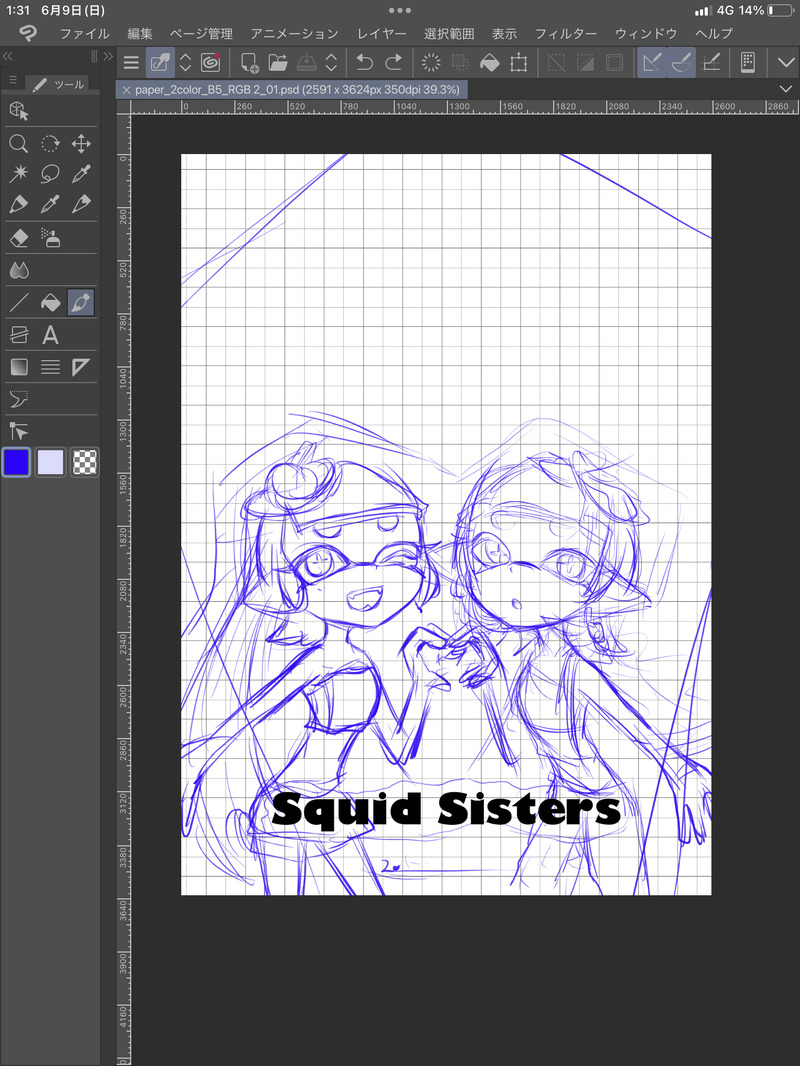800x1066 pixels.
Task: Open the フィルター menu
Action: coord(566,33)
